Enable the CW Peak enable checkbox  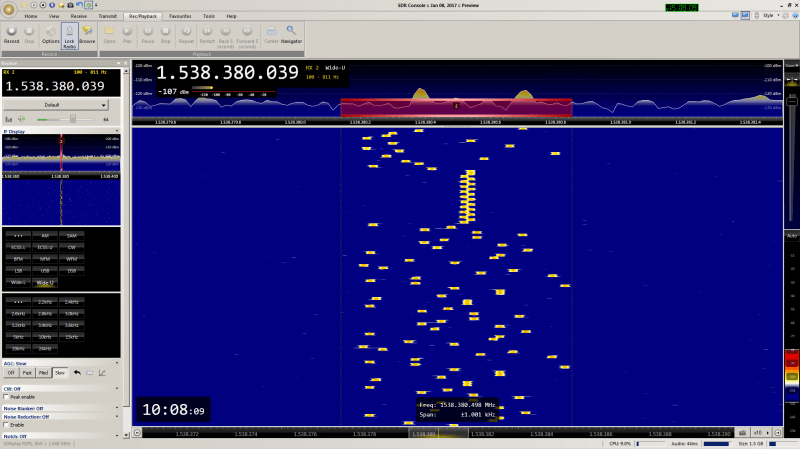[6, 397]
